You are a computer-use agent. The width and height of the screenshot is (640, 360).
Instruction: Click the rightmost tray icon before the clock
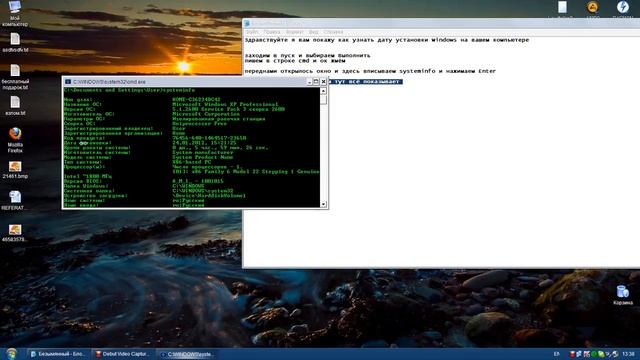coord(616,354)
